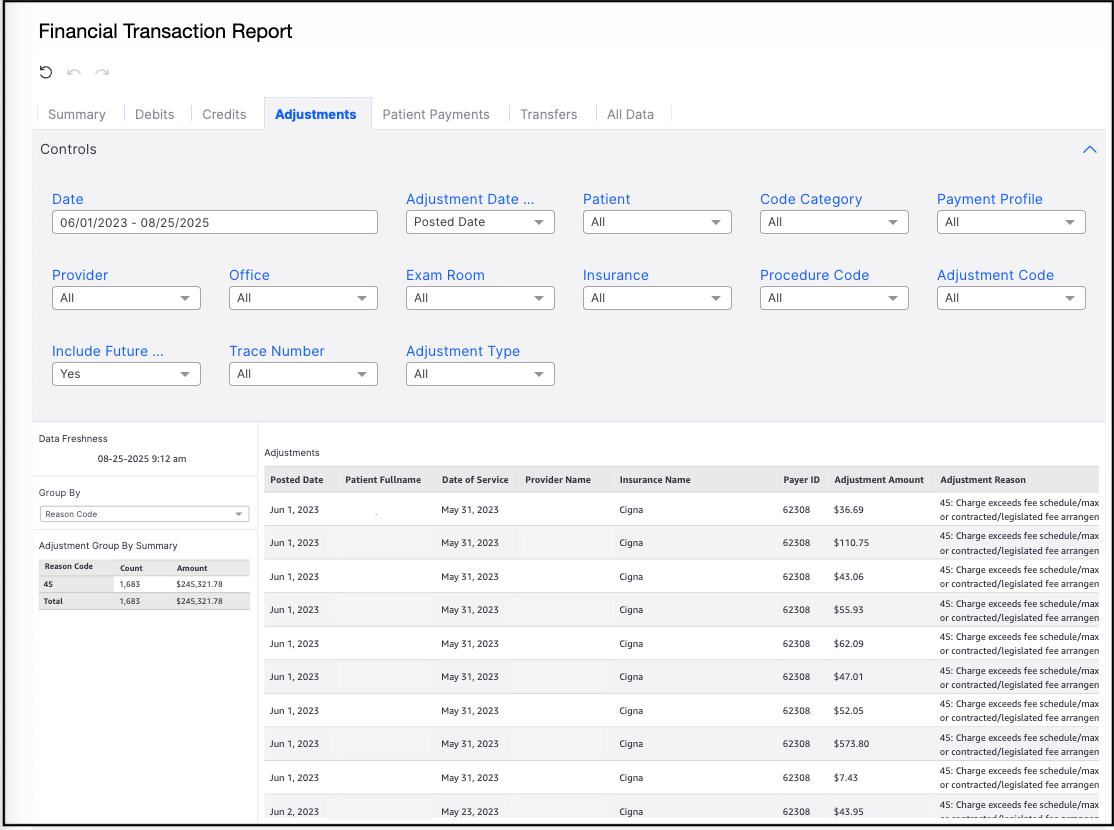This screenshot has width=1114, height=830.
Task: Open the Insurance filter dropdown
Action: click(657, 298)
